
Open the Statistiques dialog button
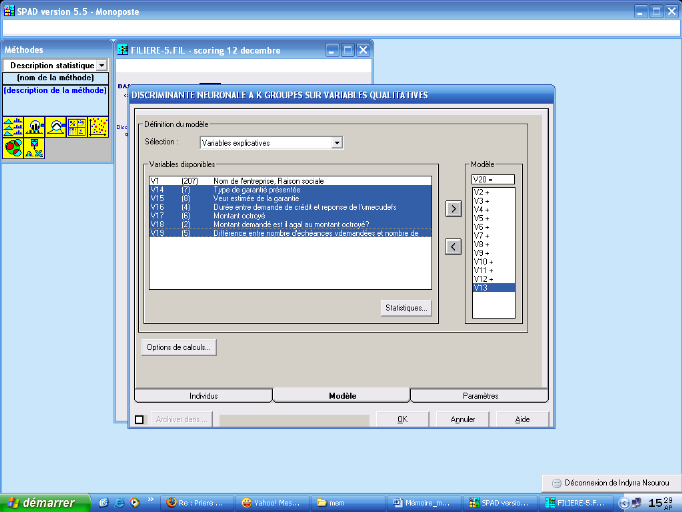[x=406, y=308]
